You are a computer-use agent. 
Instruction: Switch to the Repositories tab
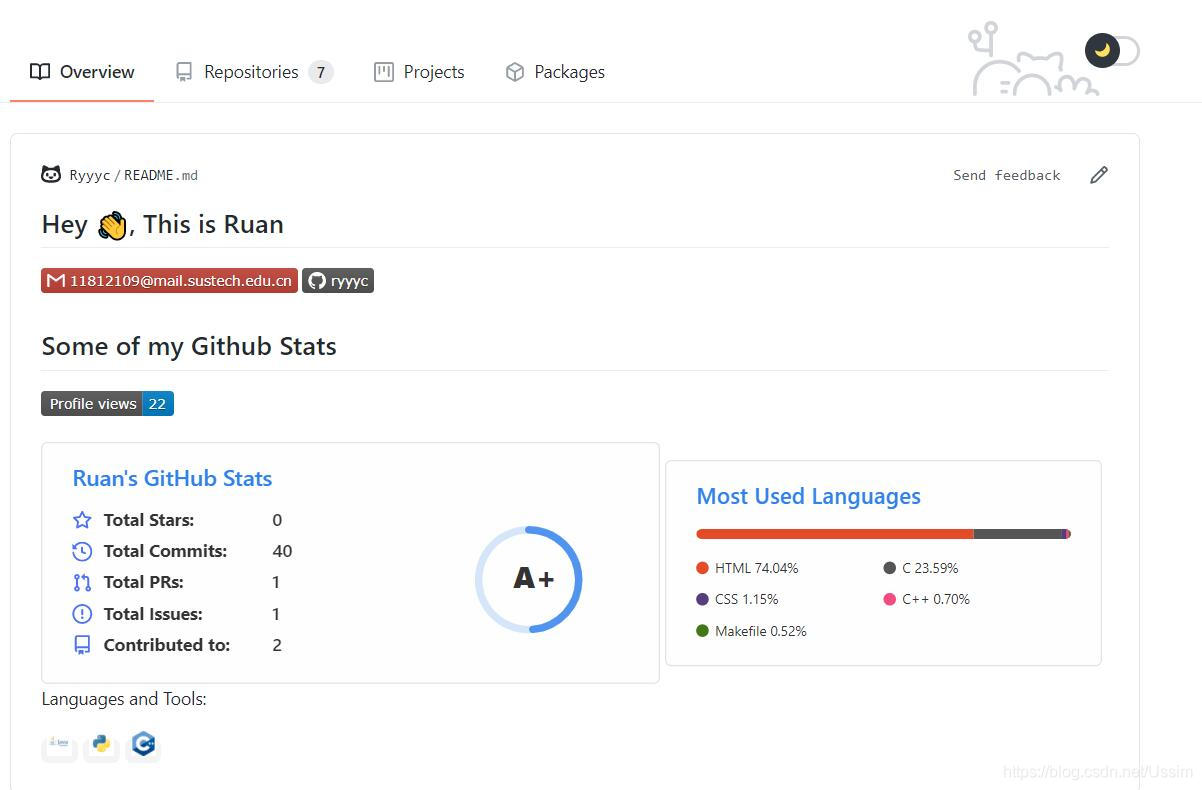click(x=253, y=72)
